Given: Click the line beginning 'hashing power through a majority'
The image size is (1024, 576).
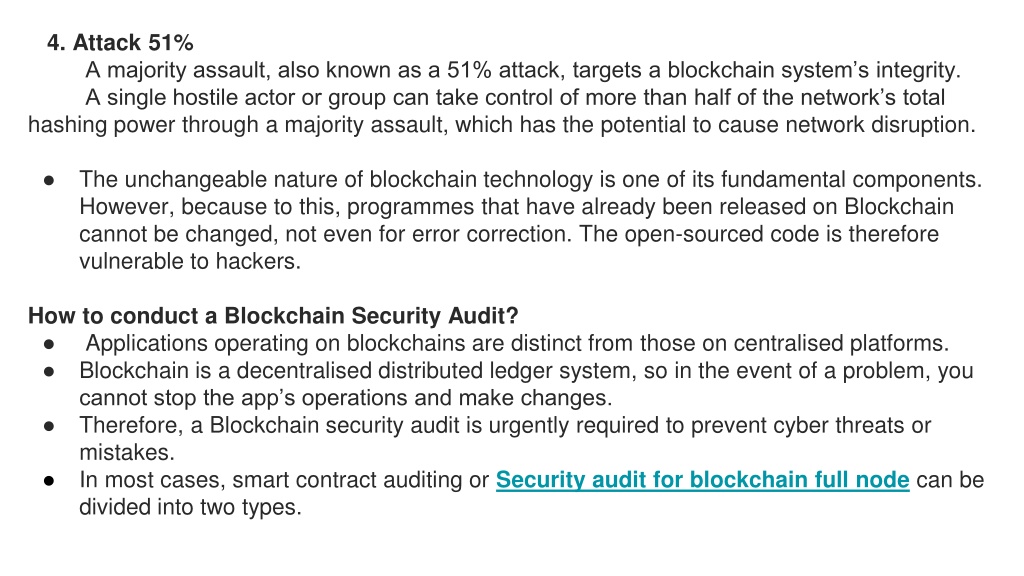Looking at the screenshot, I should (x=502, y=125).
